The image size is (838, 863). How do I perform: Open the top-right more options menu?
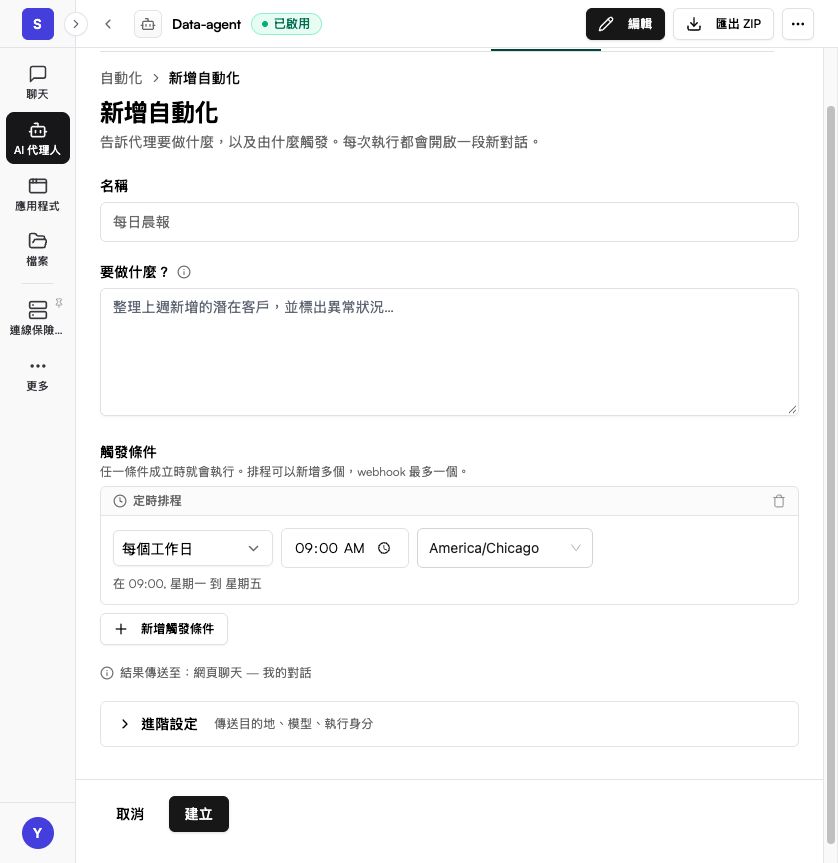(798, 24)
